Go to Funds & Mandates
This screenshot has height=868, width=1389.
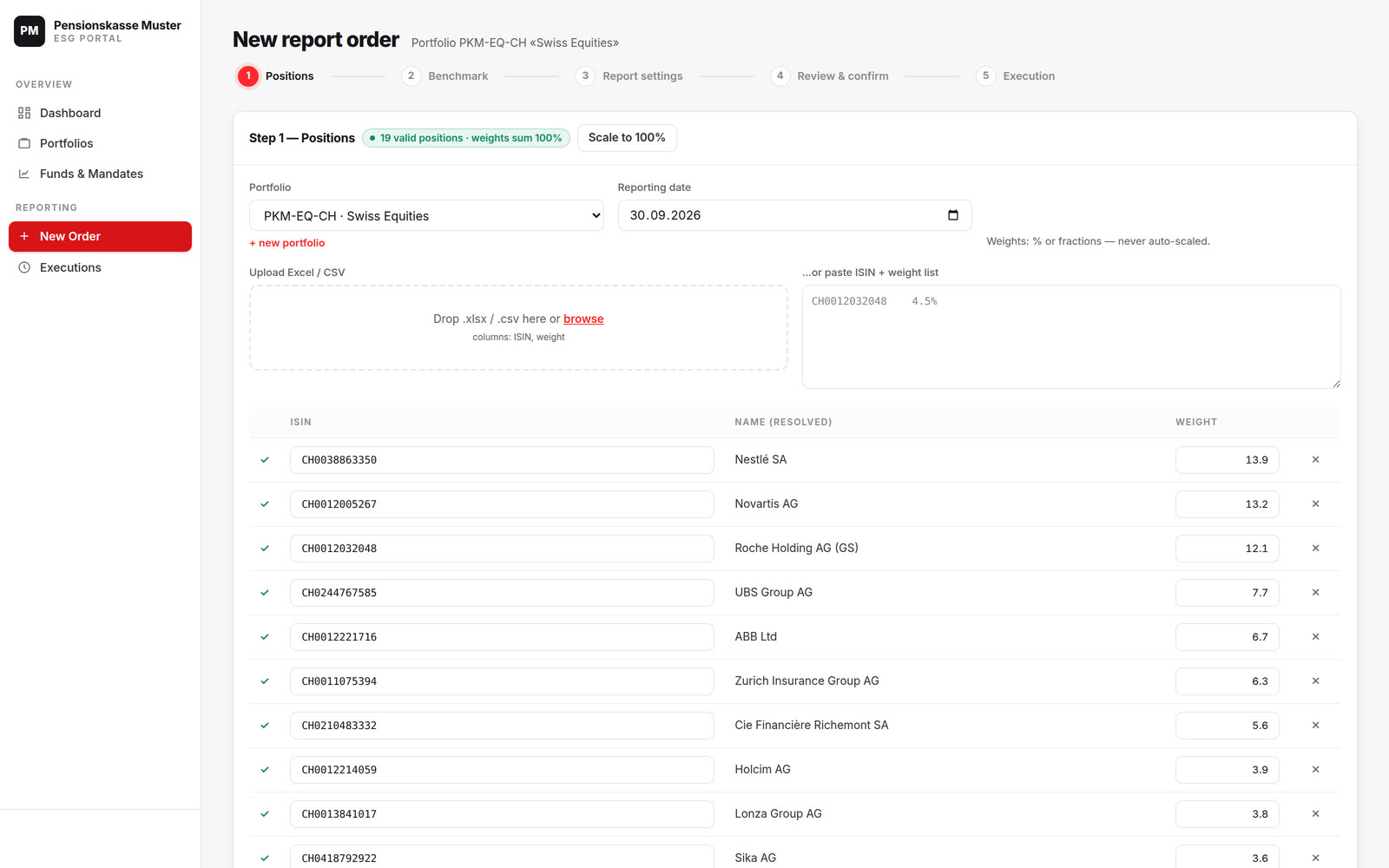click(x=100, y=174)
